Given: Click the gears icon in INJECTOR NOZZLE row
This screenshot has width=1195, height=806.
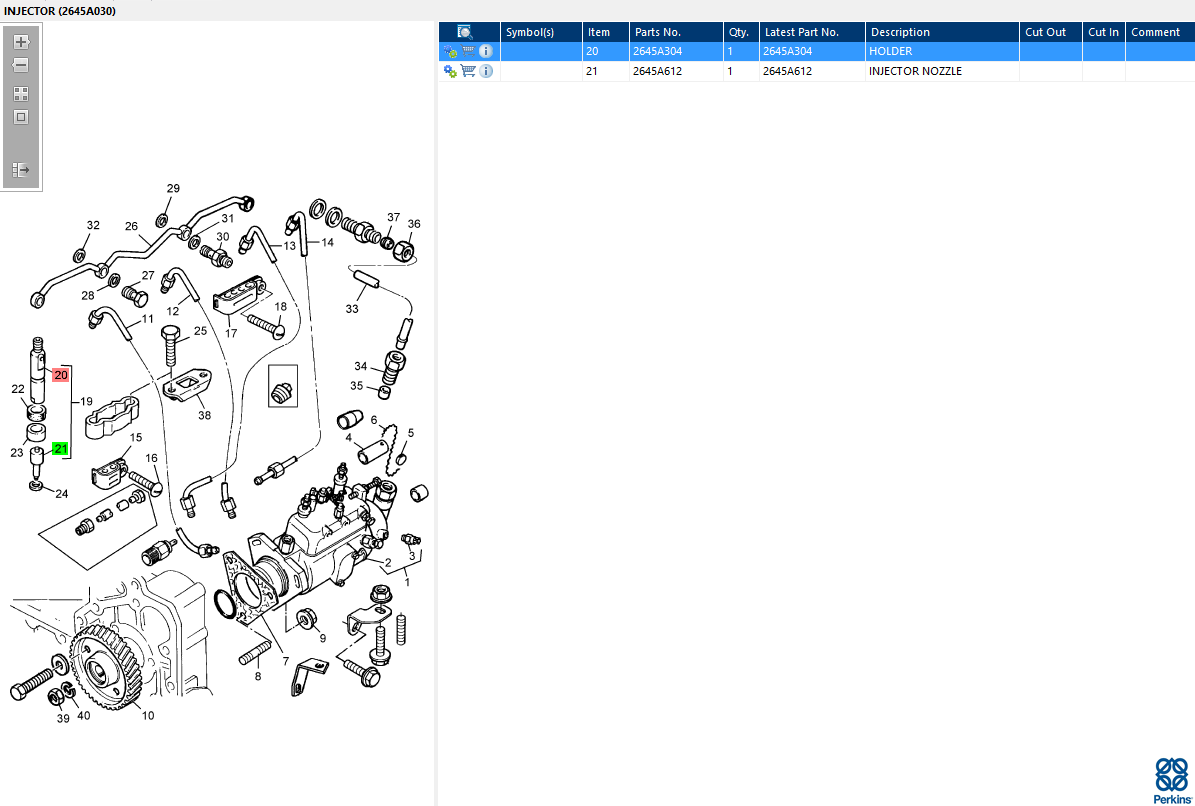Looking at the screenshot, I should [x=450, y=72].
